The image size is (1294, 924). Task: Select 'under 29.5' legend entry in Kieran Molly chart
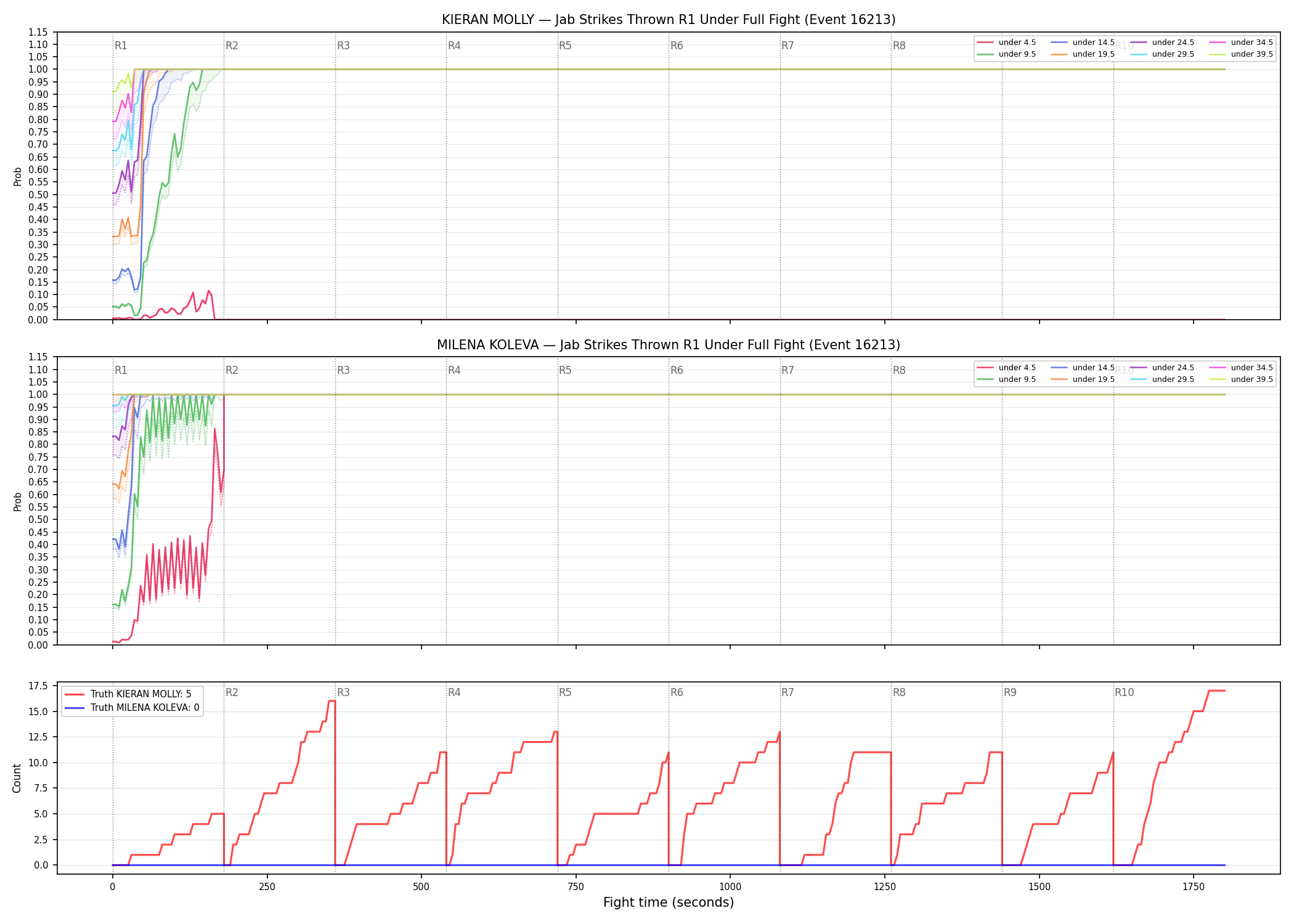tap(1163, 54)
